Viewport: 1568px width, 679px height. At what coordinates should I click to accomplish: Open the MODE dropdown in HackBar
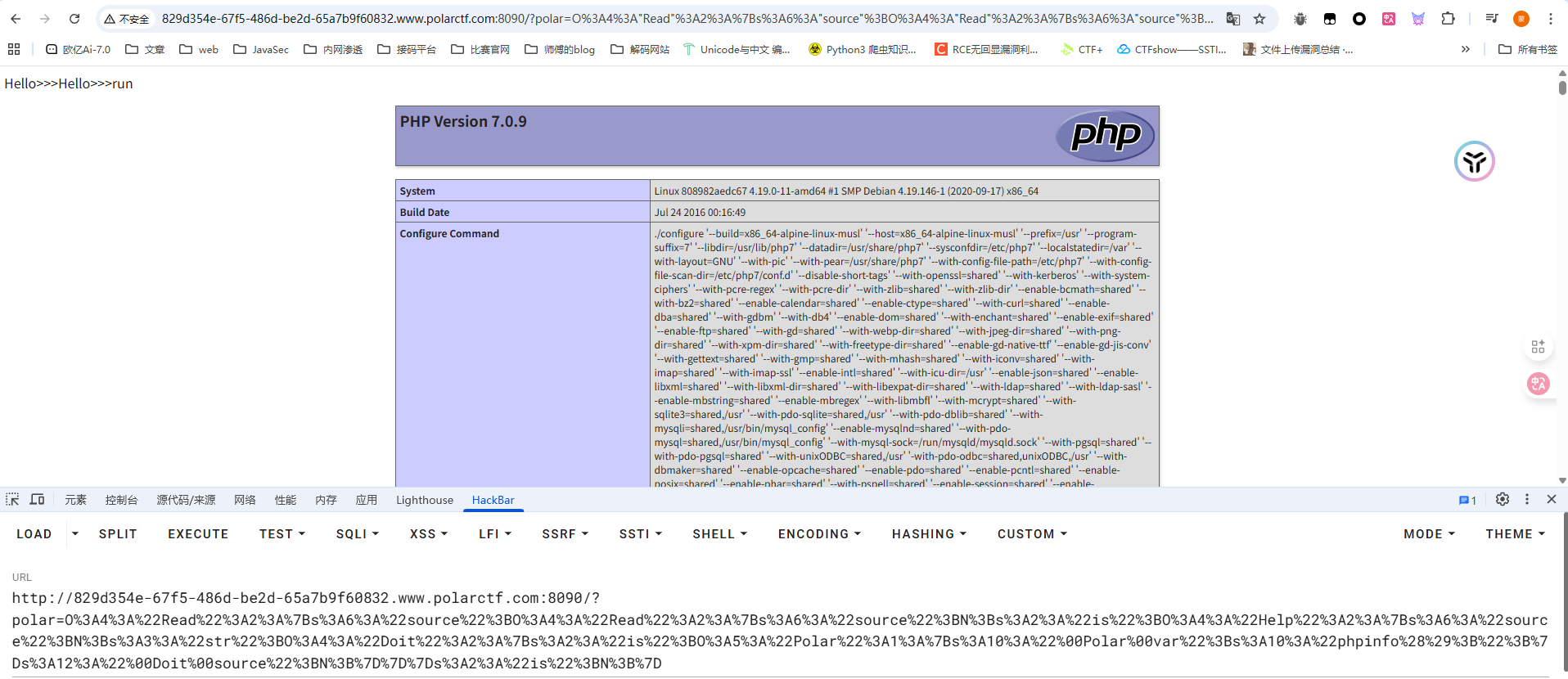[1429, 534]
